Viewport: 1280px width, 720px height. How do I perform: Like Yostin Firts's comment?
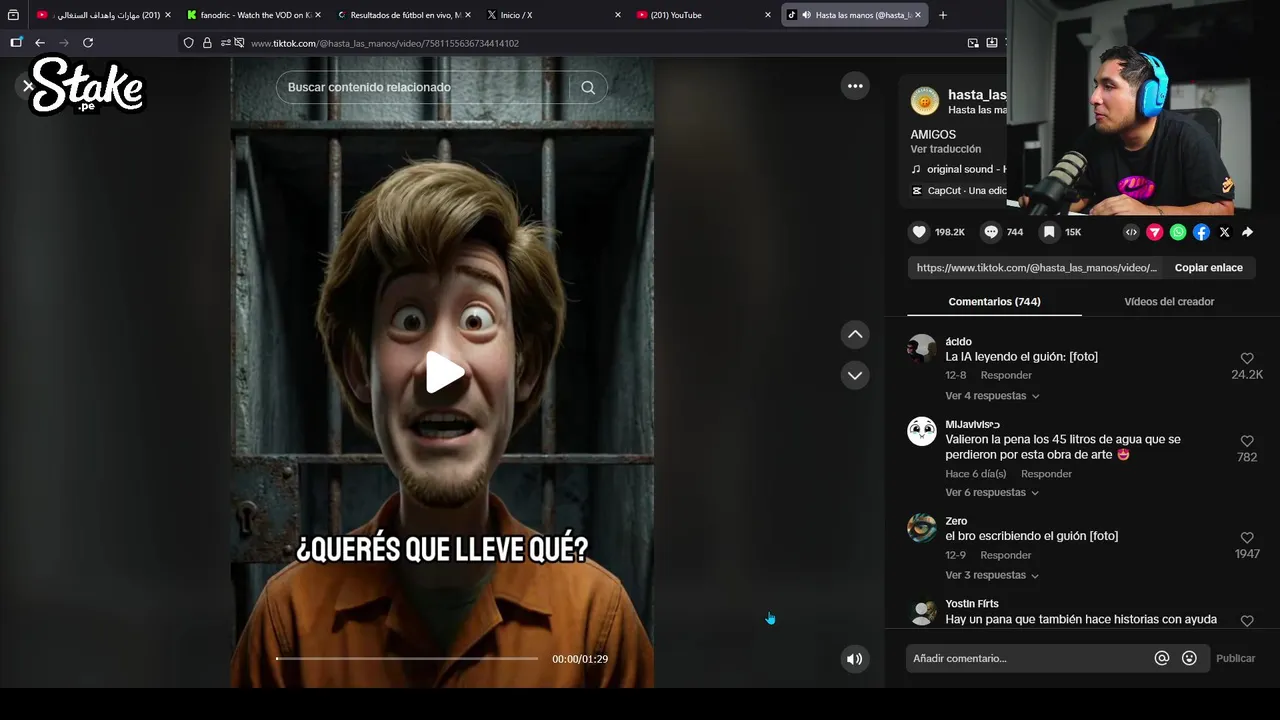(x=1247, y=621)
